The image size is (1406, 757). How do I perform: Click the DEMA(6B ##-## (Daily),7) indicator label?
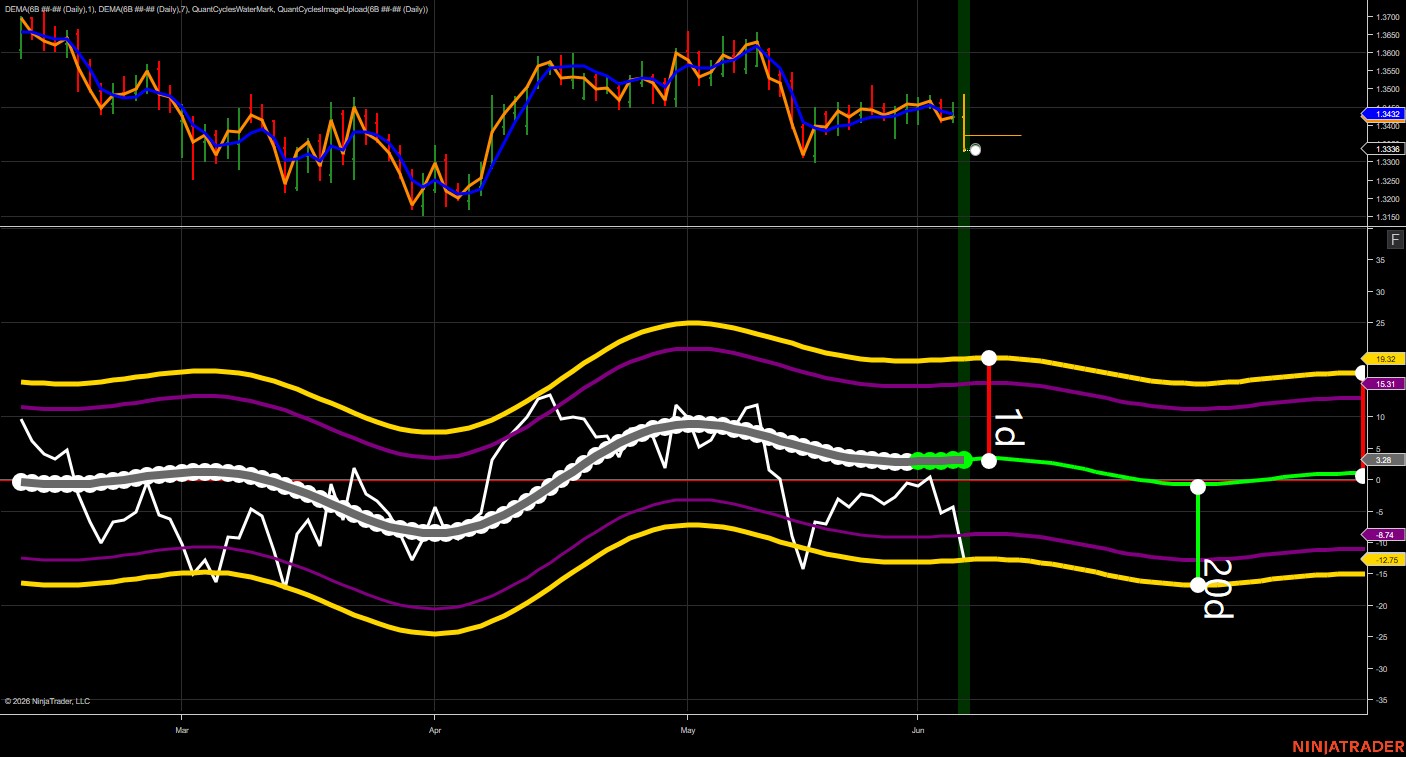145,9
